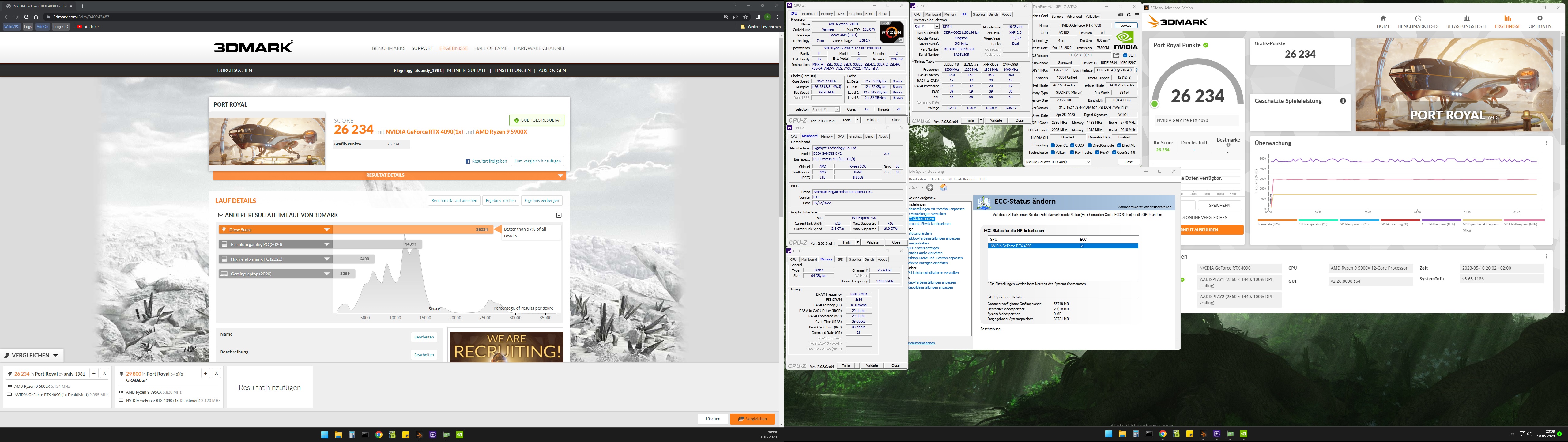Screen dimensions: 1568x442
Task: Click Benchmark-Lauf ansehen button
Action: point(454,200)
